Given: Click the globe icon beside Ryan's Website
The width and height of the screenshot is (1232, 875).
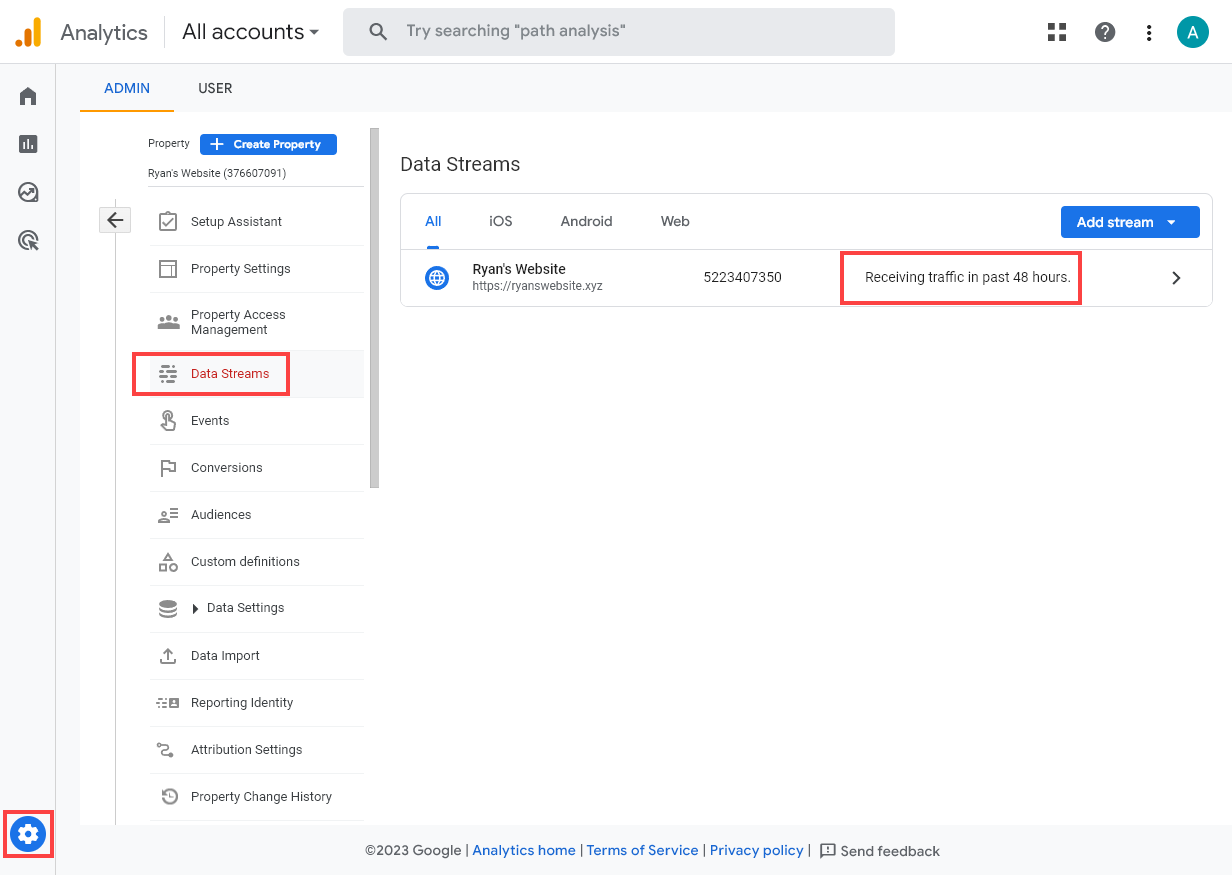Looking at the screenshot, I should click(x=437, y=277).
